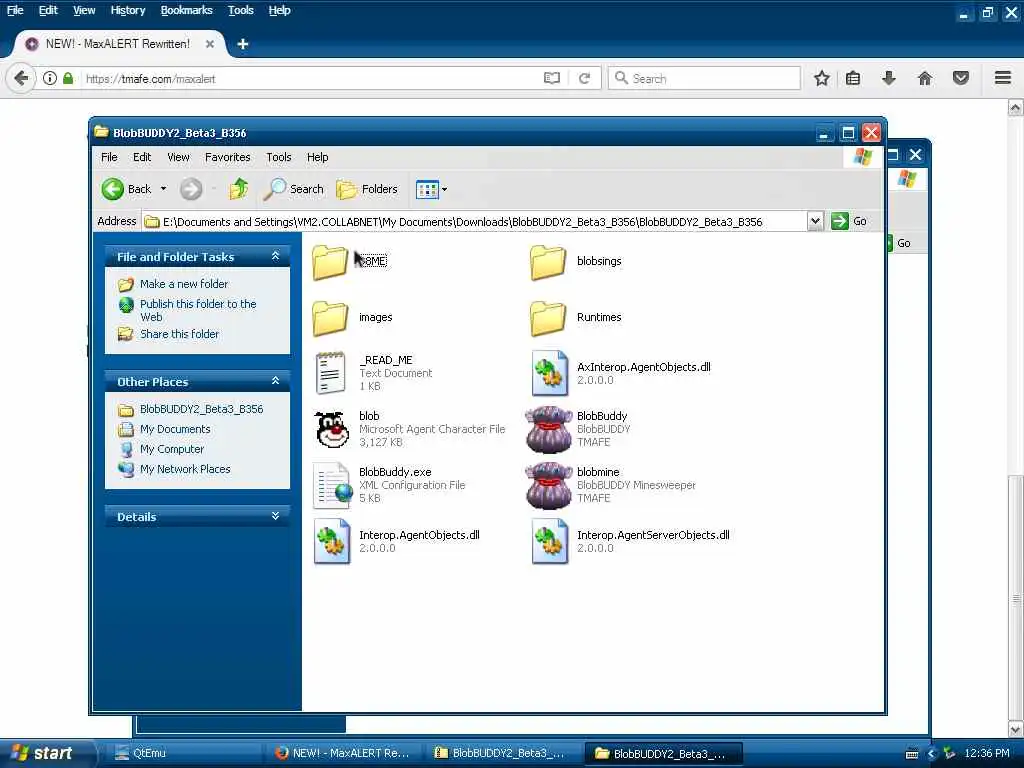Click the green Go arrow button
The height and width of the screenshot is (768, 1024).
[x=839, y=221]
